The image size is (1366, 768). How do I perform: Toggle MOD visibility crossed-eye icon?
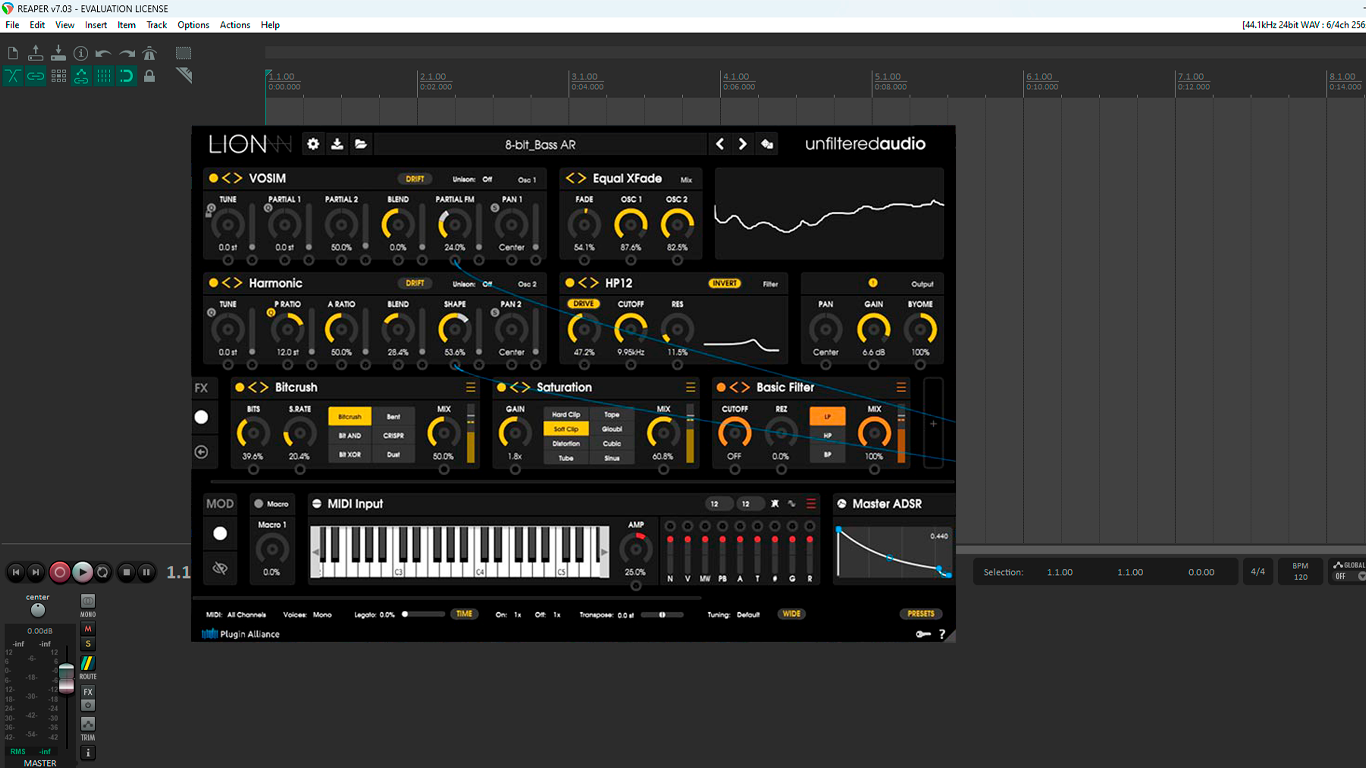tap(220, 568)
